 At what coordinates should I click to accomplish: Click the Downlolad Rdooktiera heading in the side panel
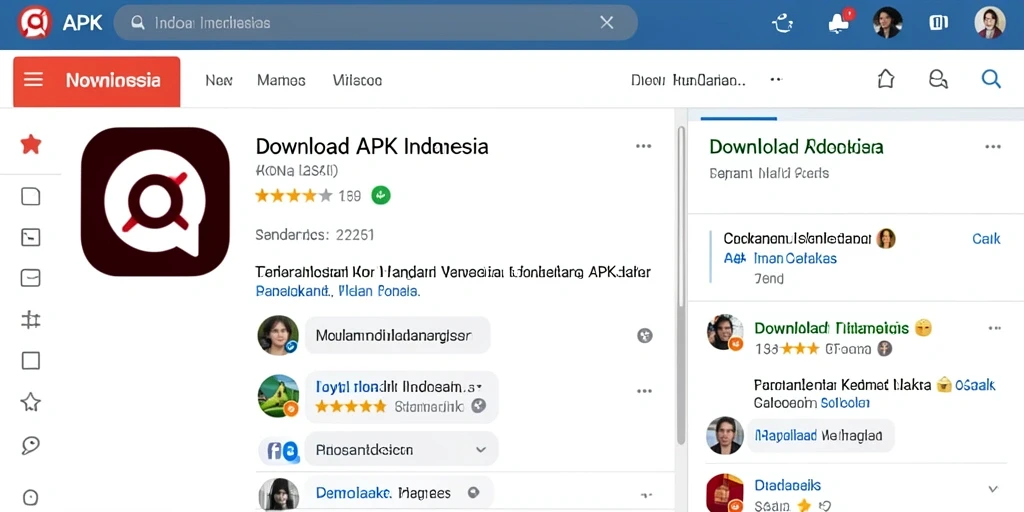click(796, 146)
